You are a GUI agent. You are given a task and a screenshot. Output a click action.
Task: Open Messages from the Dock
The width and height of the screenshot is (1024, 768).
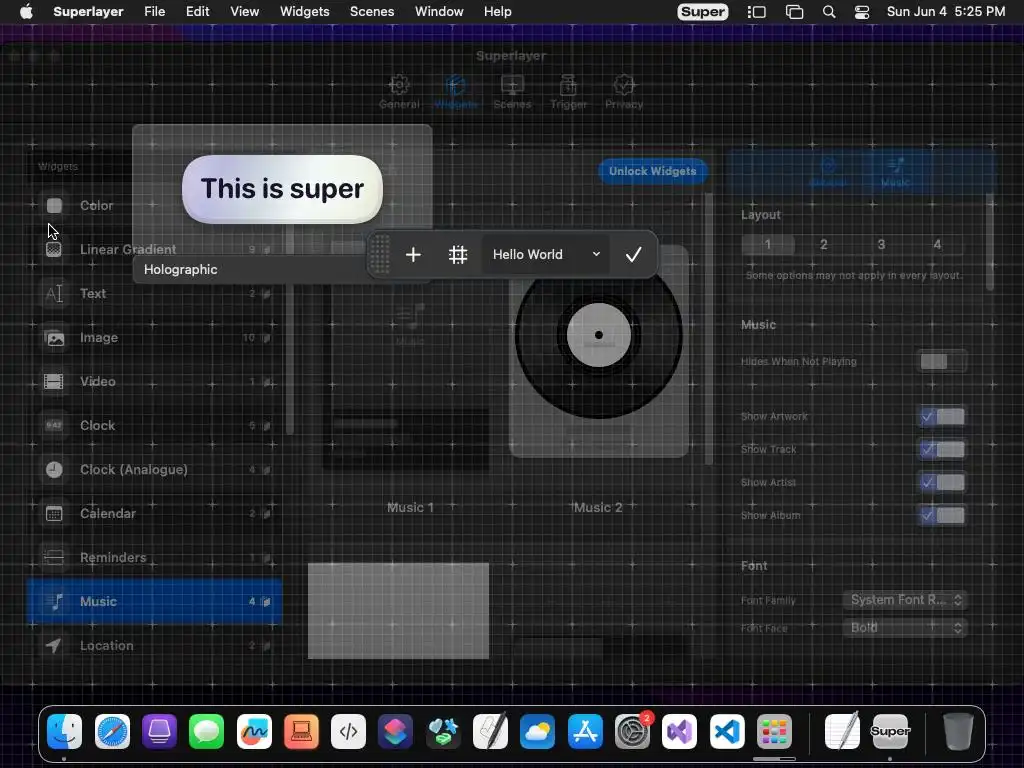tap(206, 731)
